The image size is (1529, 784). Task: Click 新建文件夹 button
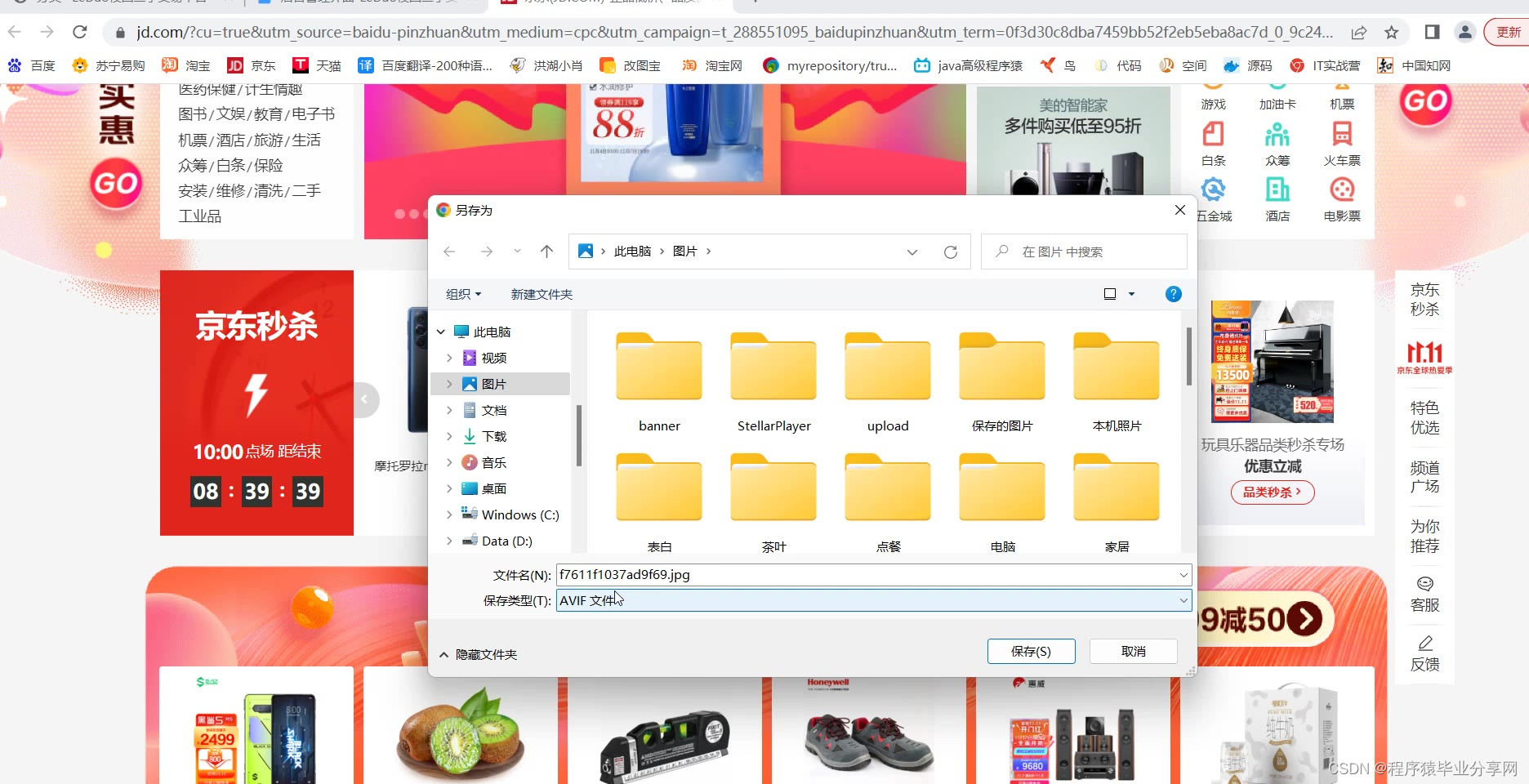coord(542,294)
